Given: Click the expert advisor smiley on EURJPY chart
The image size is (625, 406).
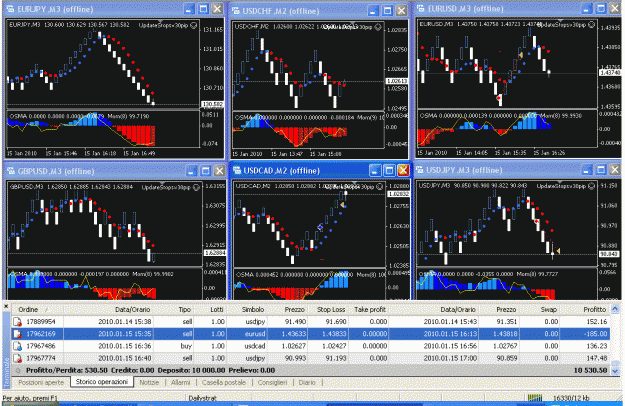Looking at the screenshot, I should (193, 25).
